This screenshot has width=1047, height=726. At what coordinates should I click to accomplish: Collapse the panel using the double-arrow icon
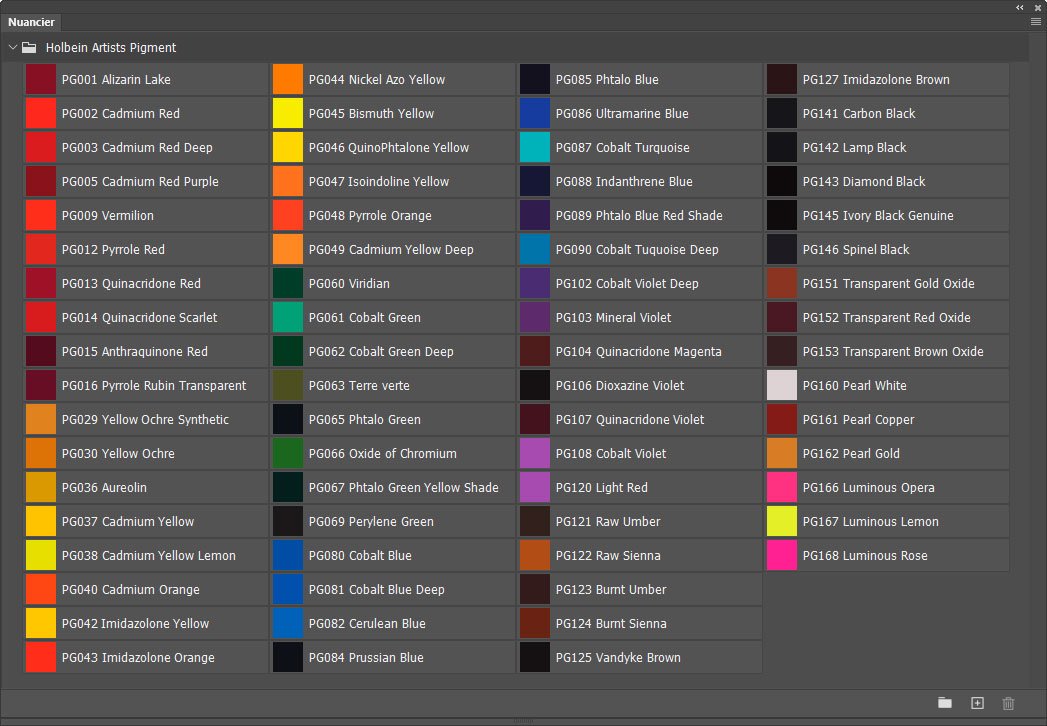pos(1020,7)
